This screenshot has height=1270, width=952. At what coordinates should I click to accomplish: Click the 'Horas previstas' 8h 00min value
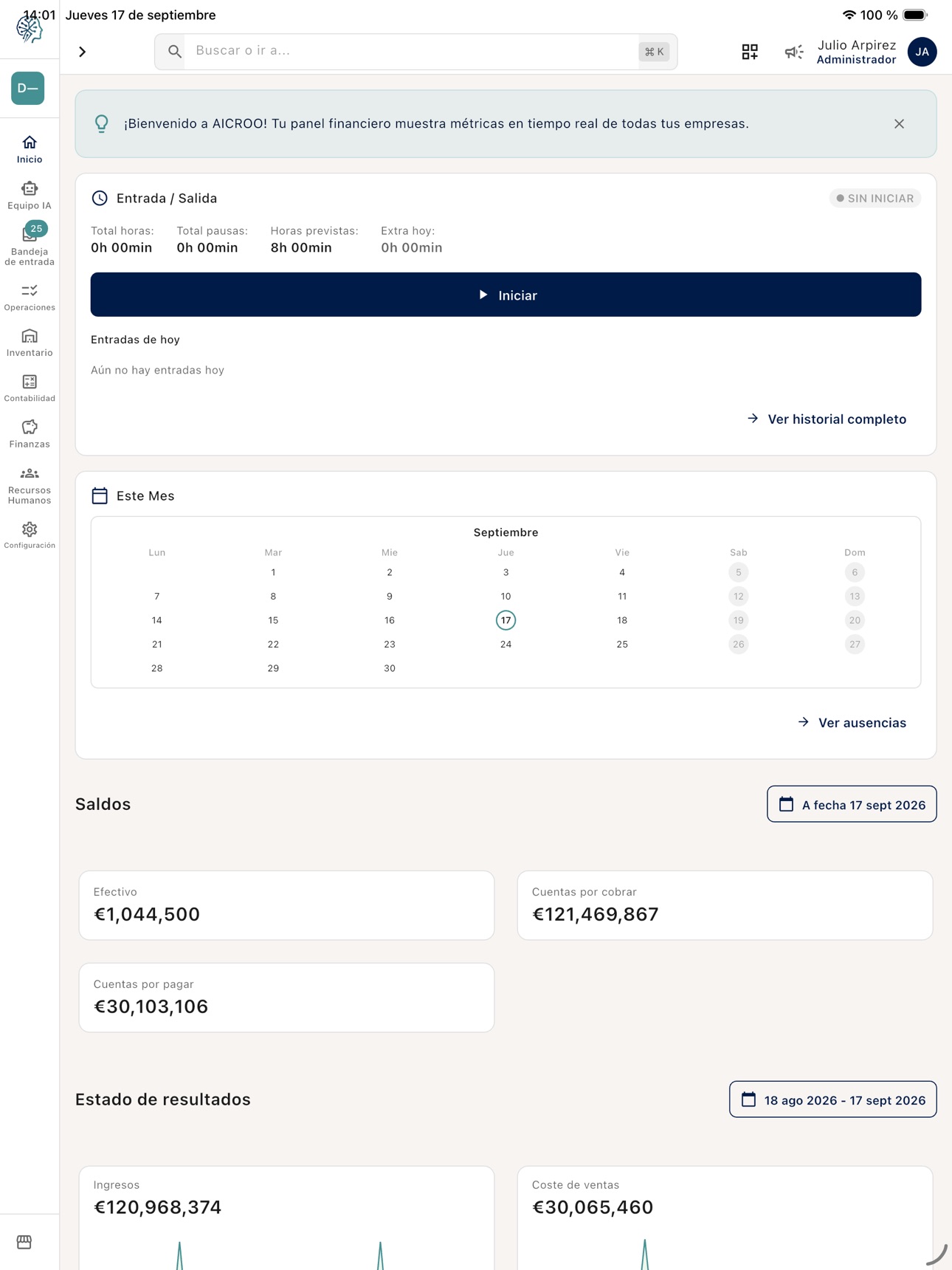301,248
